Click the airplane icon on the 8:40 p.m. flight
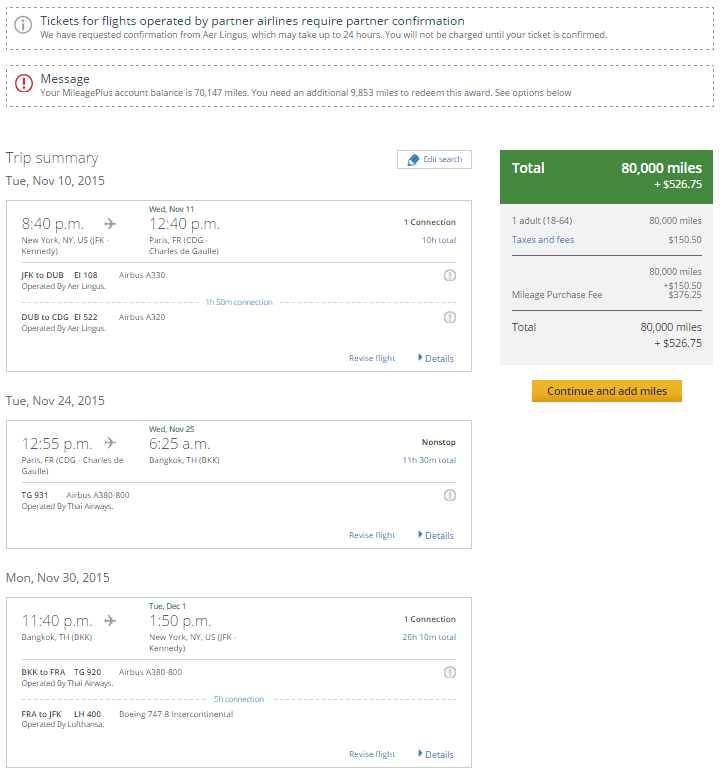Image resolution: width=723 pixels, height=773 pixels. [x=110, y=223]
